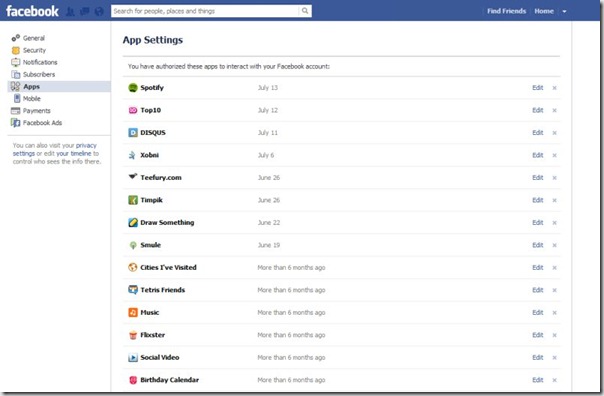Remove the Top10 app

[x=554, y=111]
